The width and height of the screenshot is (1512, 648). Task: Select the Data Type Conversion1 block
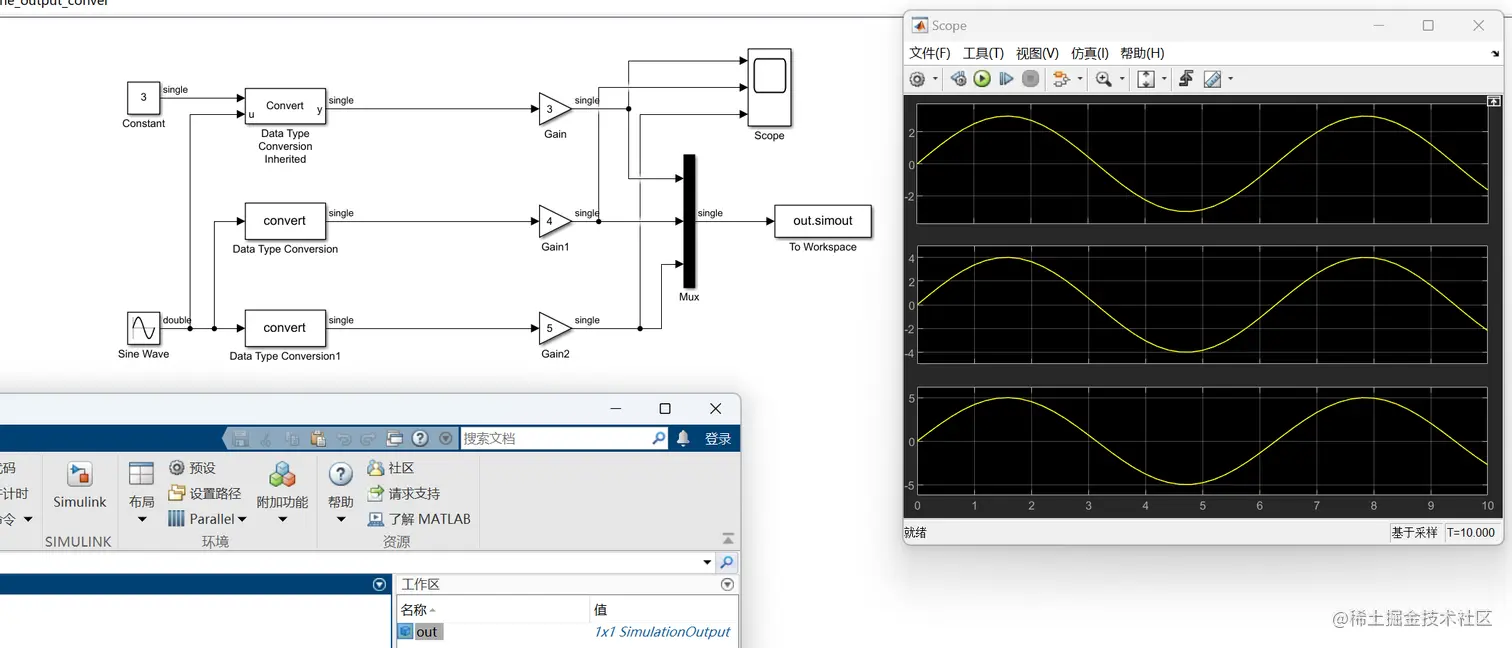point(285,328)
